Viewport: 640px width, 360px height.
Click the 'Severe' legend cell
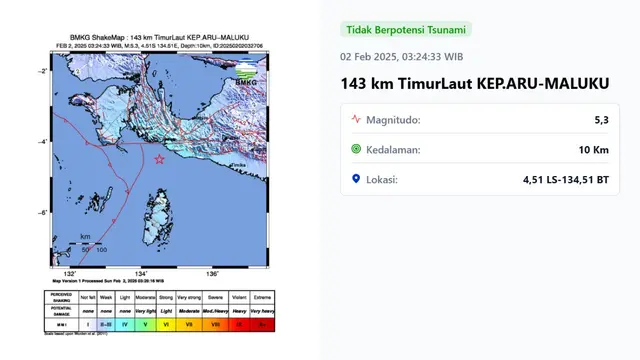tap(216, 298)
